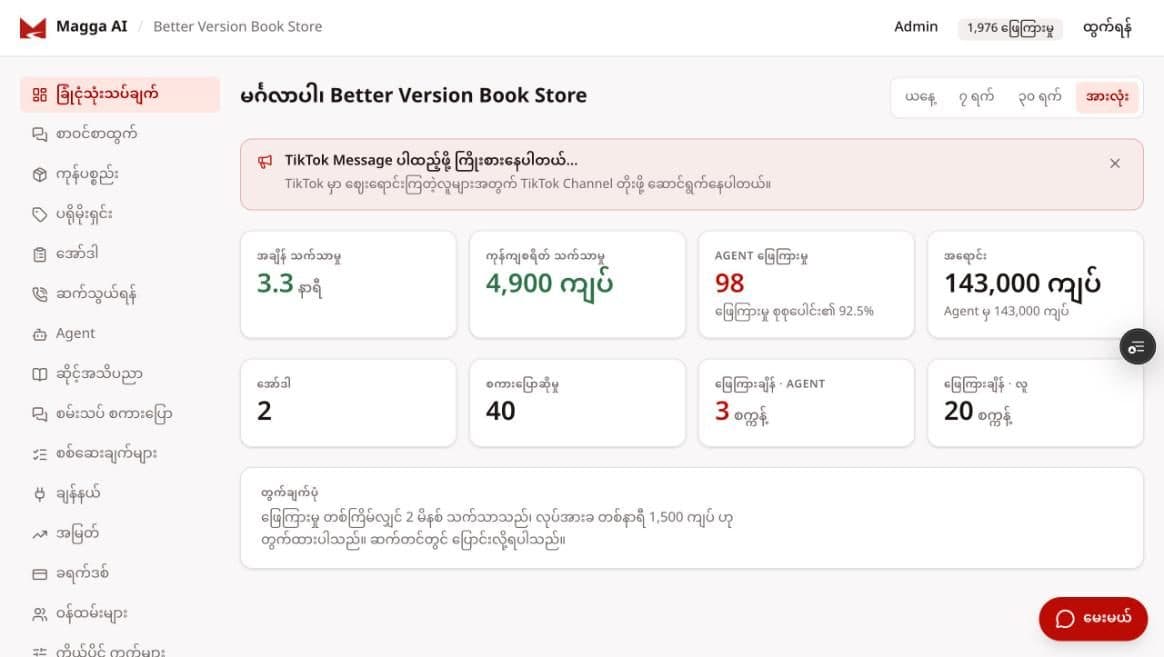Select the today filter tab
1164x657 pixels.
(921, 97)
